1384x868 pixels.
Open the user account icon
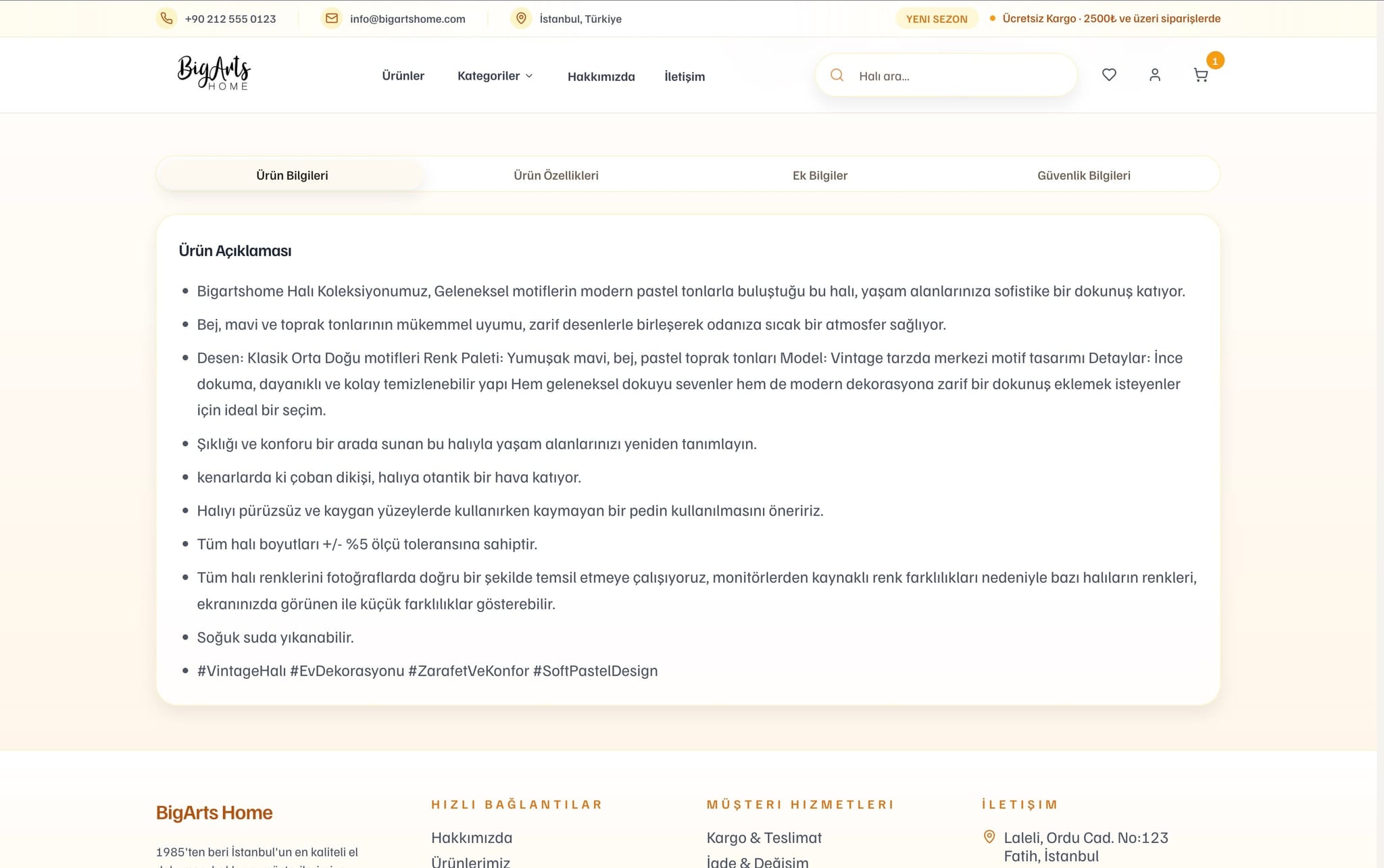[x=1155, y=75]
